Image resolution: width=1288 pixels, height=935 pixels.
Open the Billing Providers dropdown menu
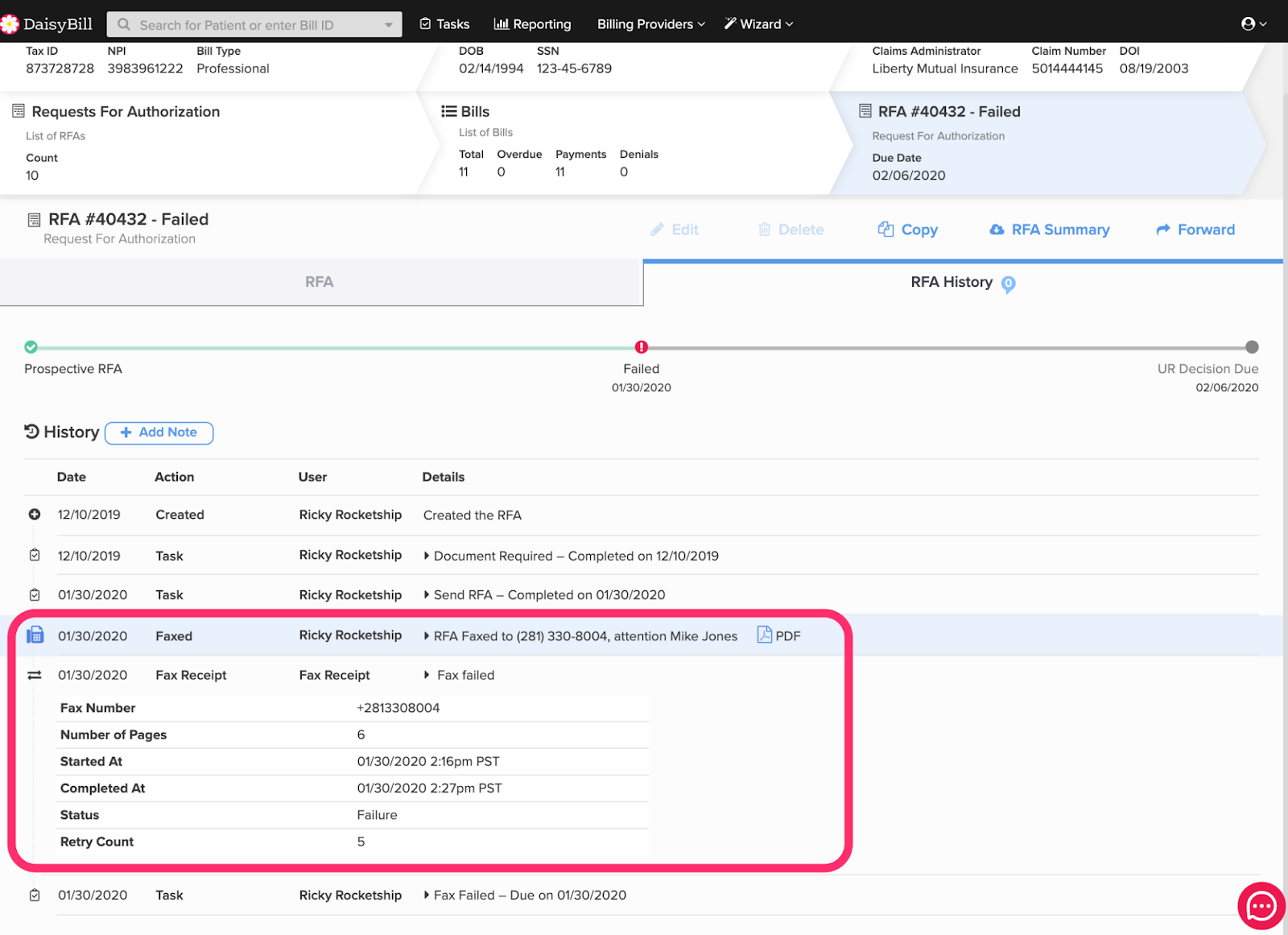[x=651, y=24]
